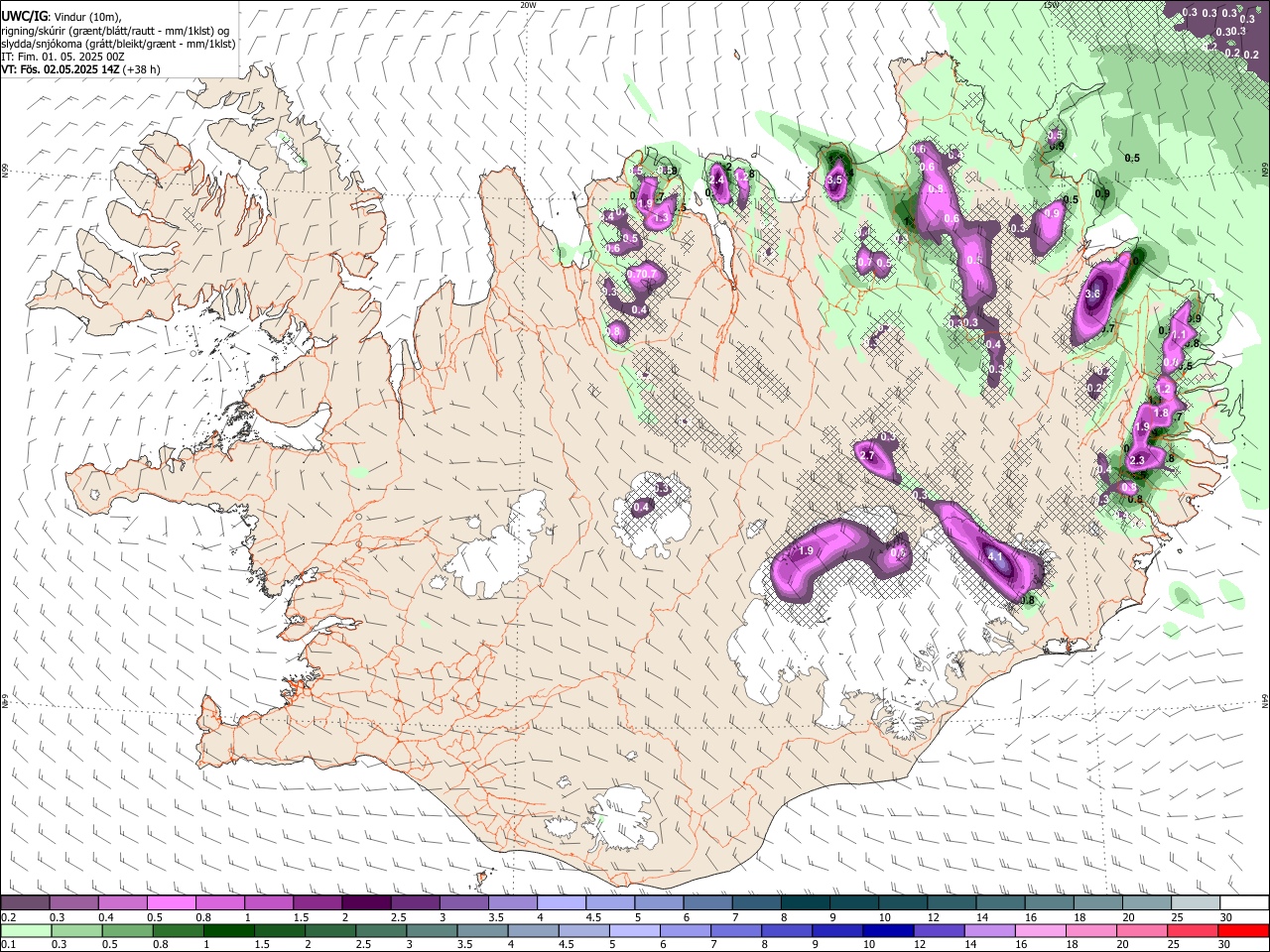Select the upper-row legend swatch labeled 4.5
Viewport: 1270px width, 952px height.
coord(609,902)
